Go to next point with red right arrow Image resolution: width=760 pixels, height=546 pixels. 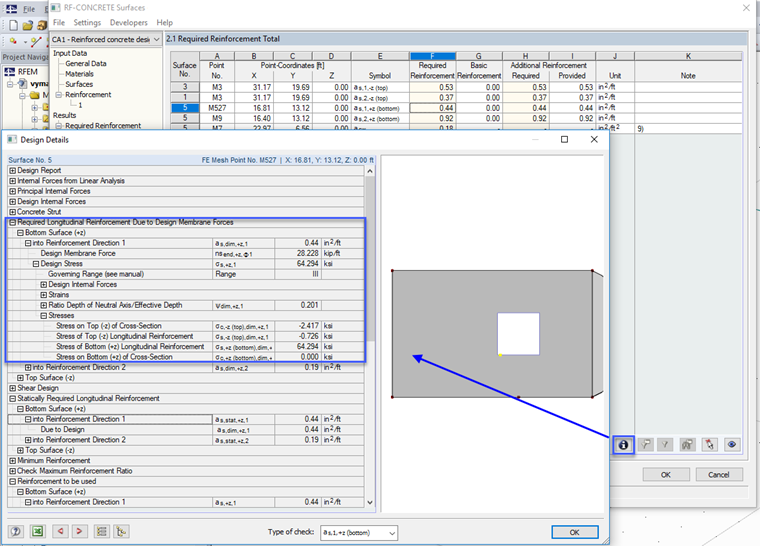point(79,531)
